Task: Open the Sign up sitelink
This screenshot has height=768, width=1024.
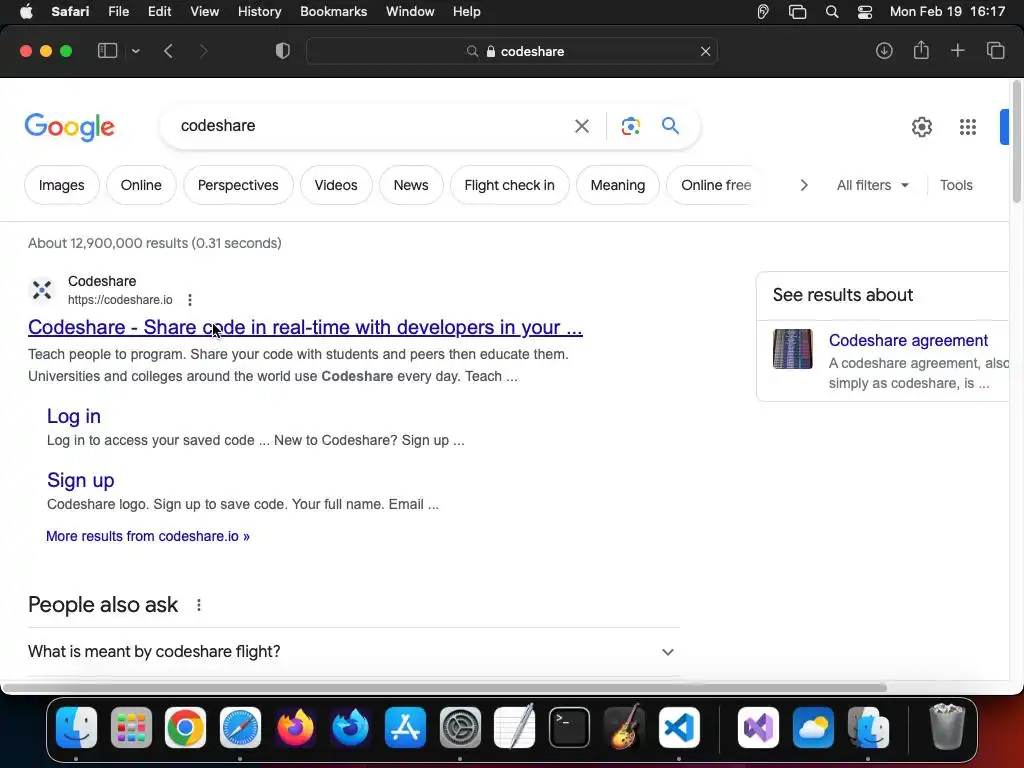Action: coord(81,480)
